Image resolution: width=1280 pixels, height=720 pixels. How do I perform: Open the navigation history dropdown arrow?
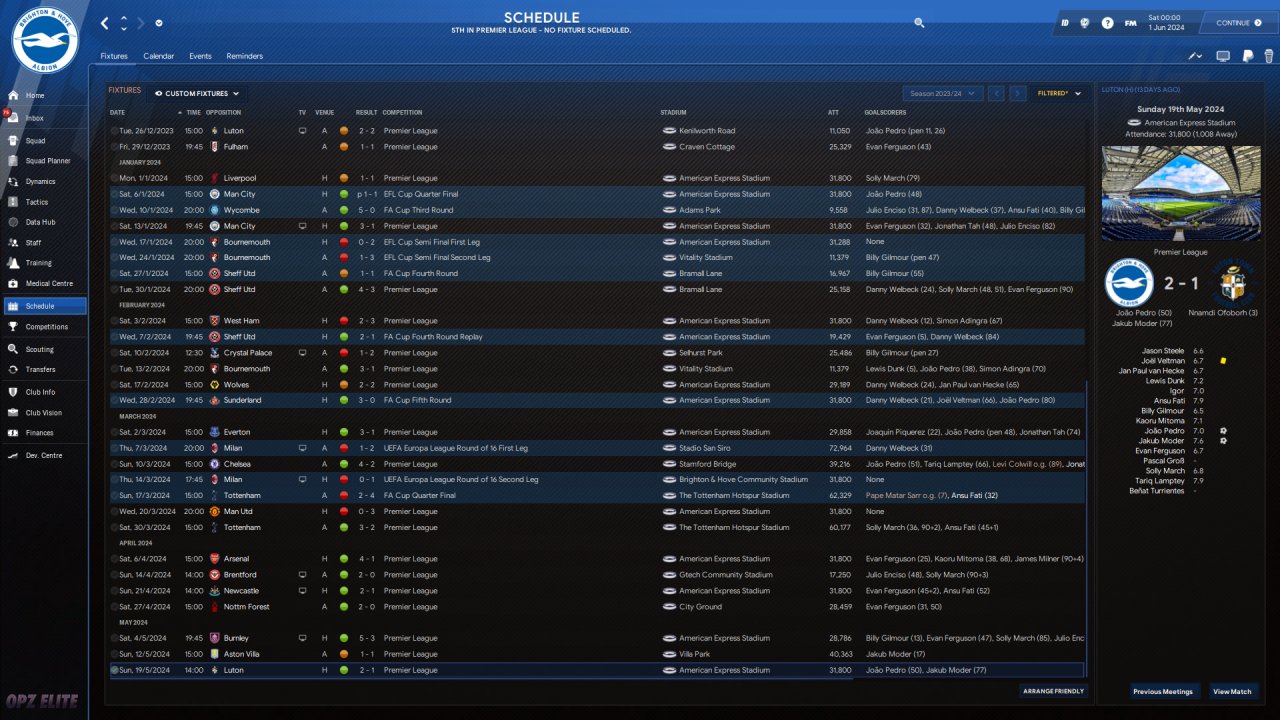[160, 23]
